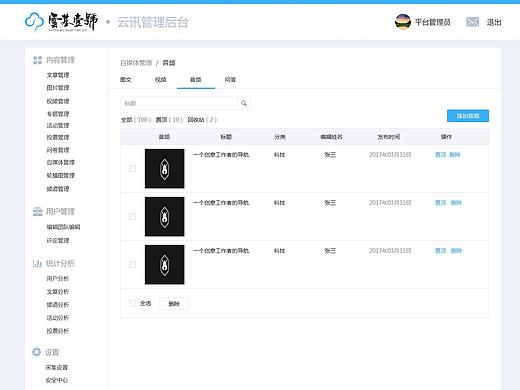The width and height of the screenshot is (520, 390).
Task: Open 投票管理 in the sidebar
Action: point(58,137)
